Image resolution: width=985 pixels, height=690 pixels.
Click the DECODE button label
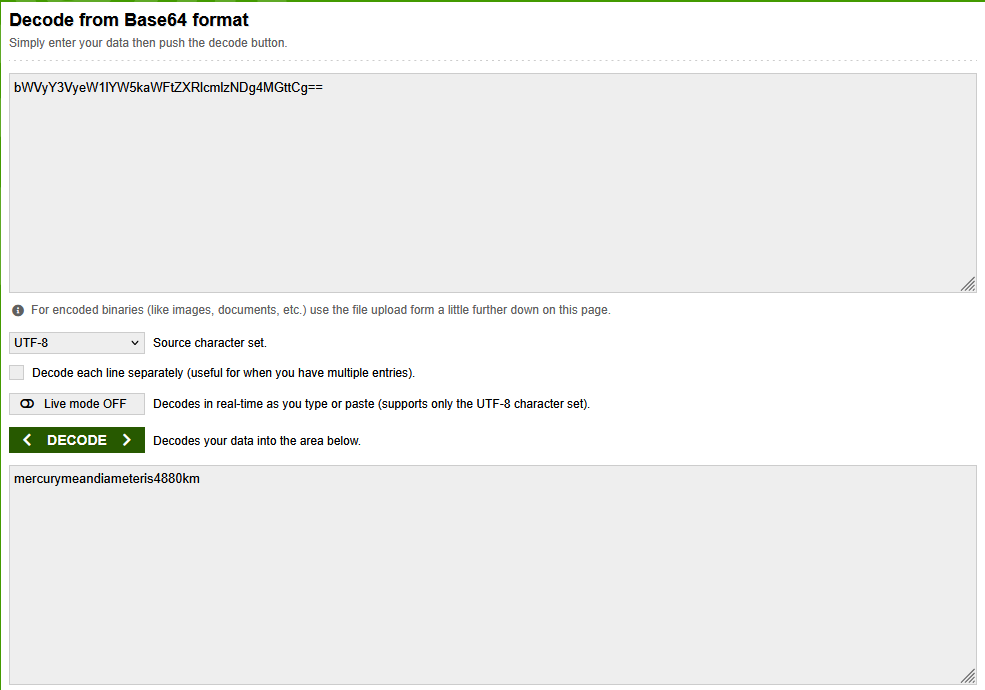(x=77, y=440)
